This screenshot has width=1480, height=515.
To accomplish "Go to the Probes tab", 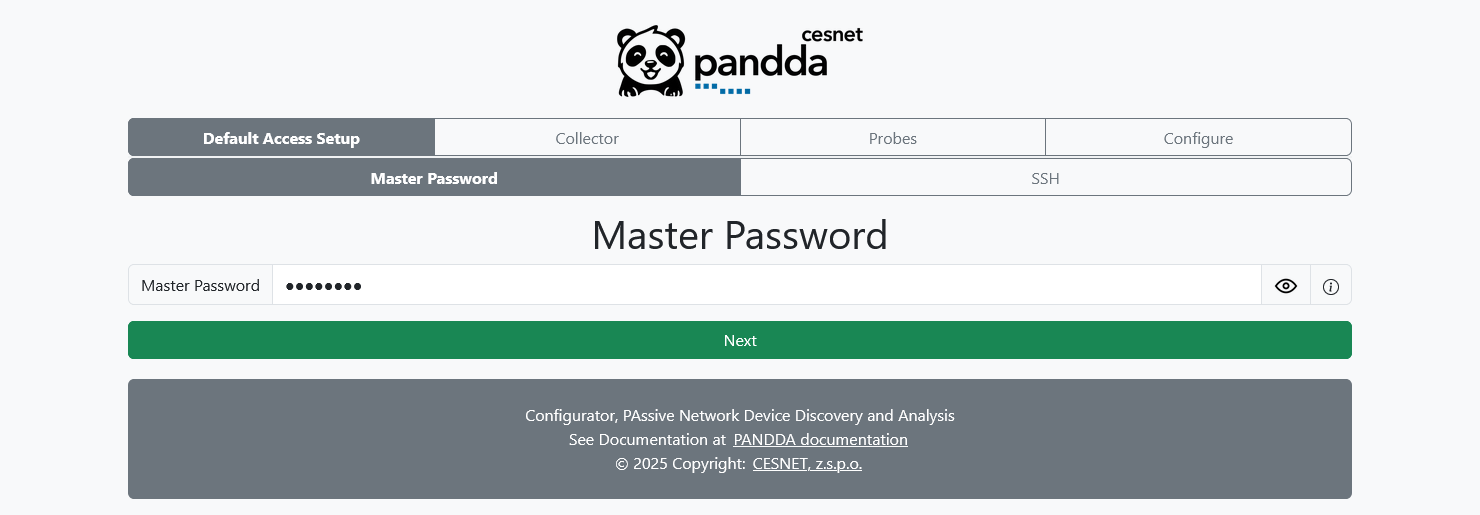I will click(892, 138).
